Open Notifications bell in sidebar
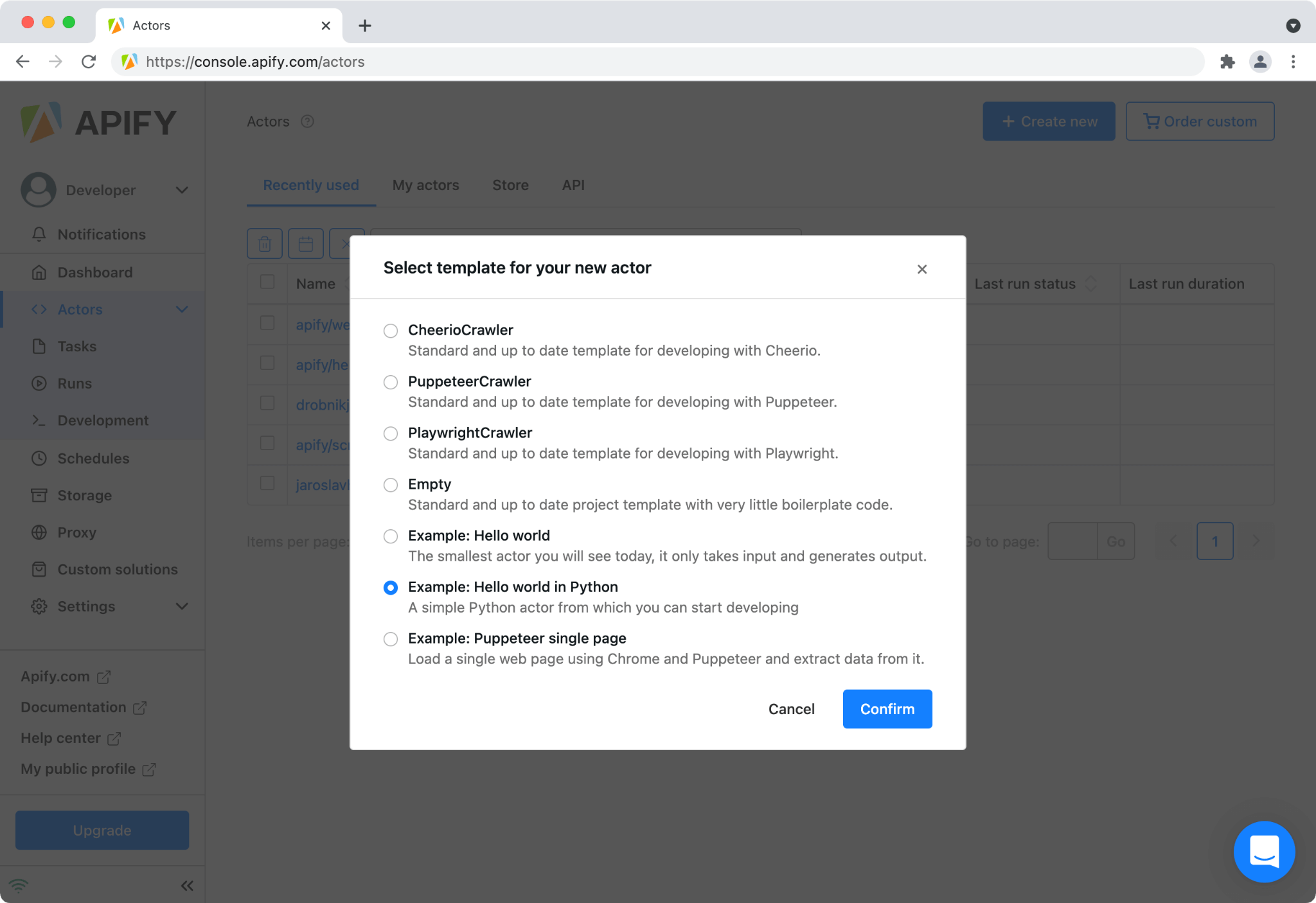This screenshot has height=903, width=1316. [39, 234]
